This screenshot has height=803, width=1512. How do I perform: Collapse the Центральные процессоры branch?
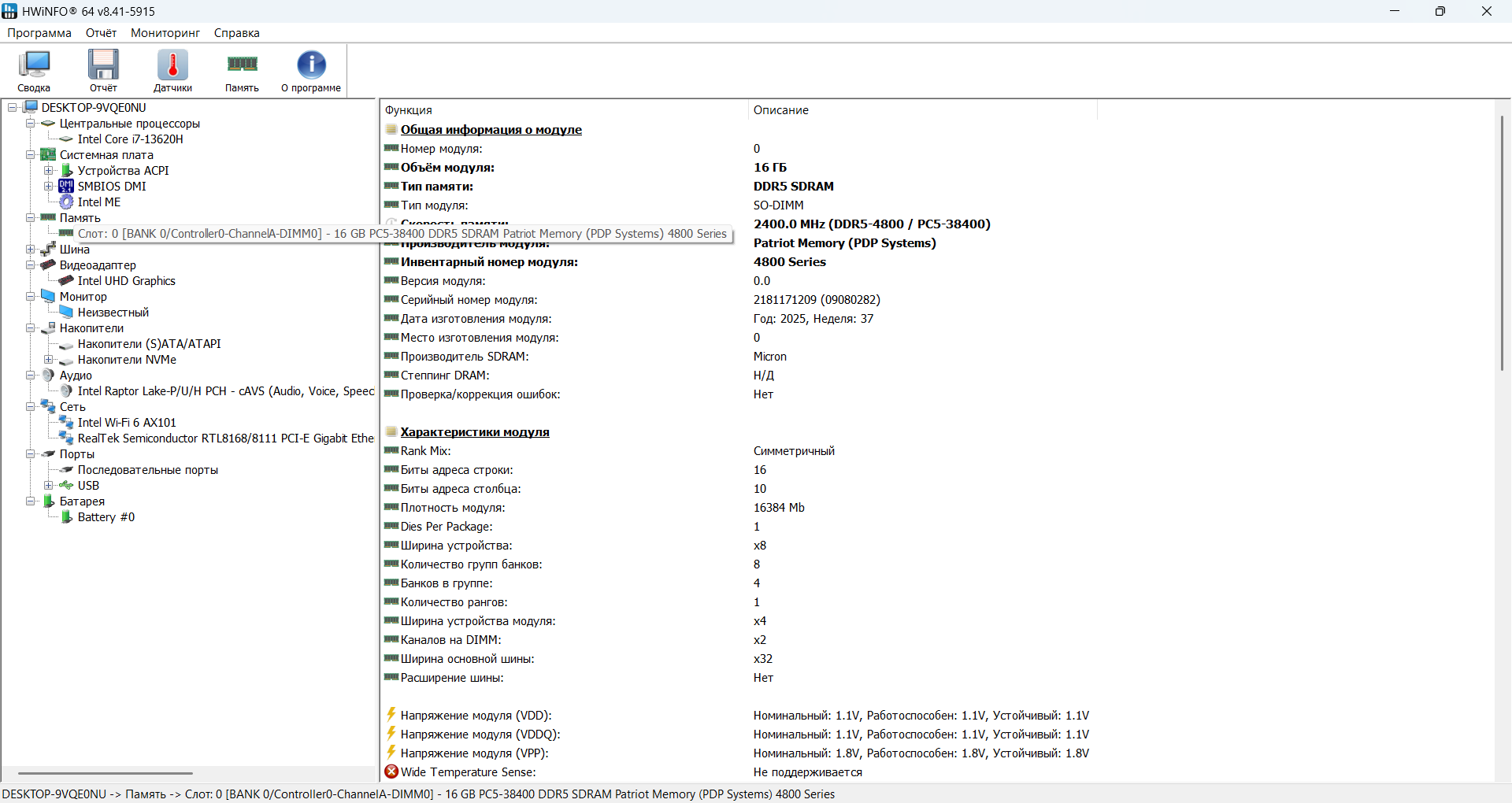point(31,123)
